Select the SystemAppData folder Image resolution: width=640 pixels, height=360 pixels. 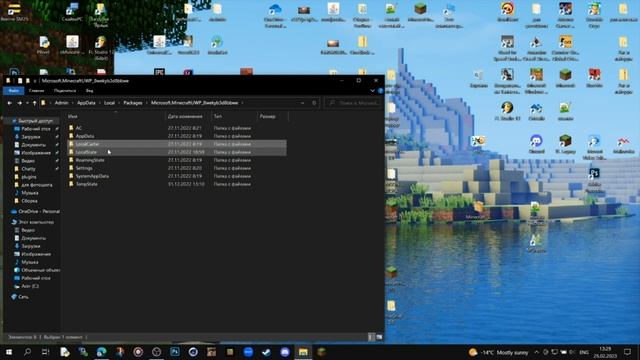[x=176, y=176]
